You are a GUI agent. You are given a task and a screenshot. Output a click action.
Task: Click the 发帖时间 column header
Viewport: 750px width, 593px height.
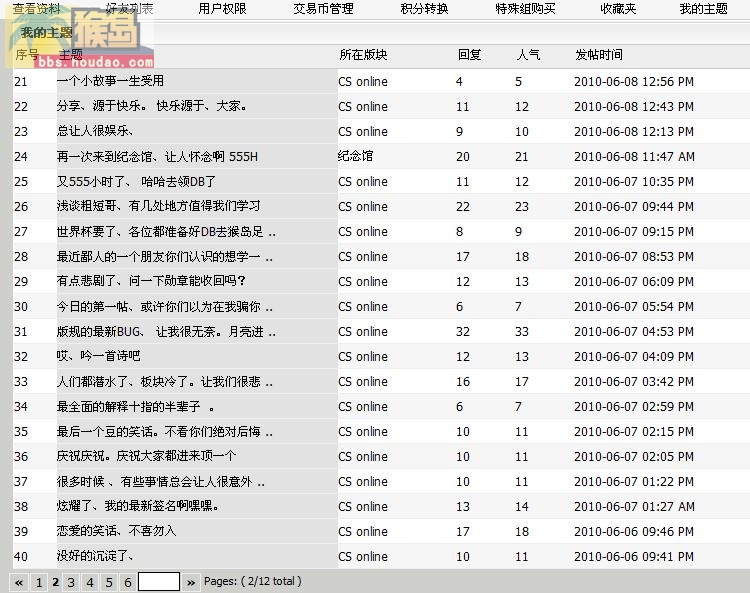(599, 55)
